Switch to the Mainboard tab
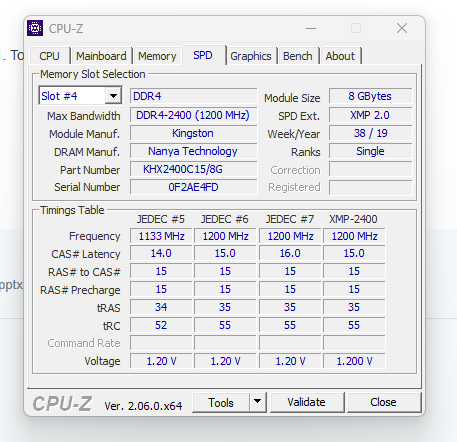The width and height of the screenshot is (457, 442). click(x=101, y=56)
